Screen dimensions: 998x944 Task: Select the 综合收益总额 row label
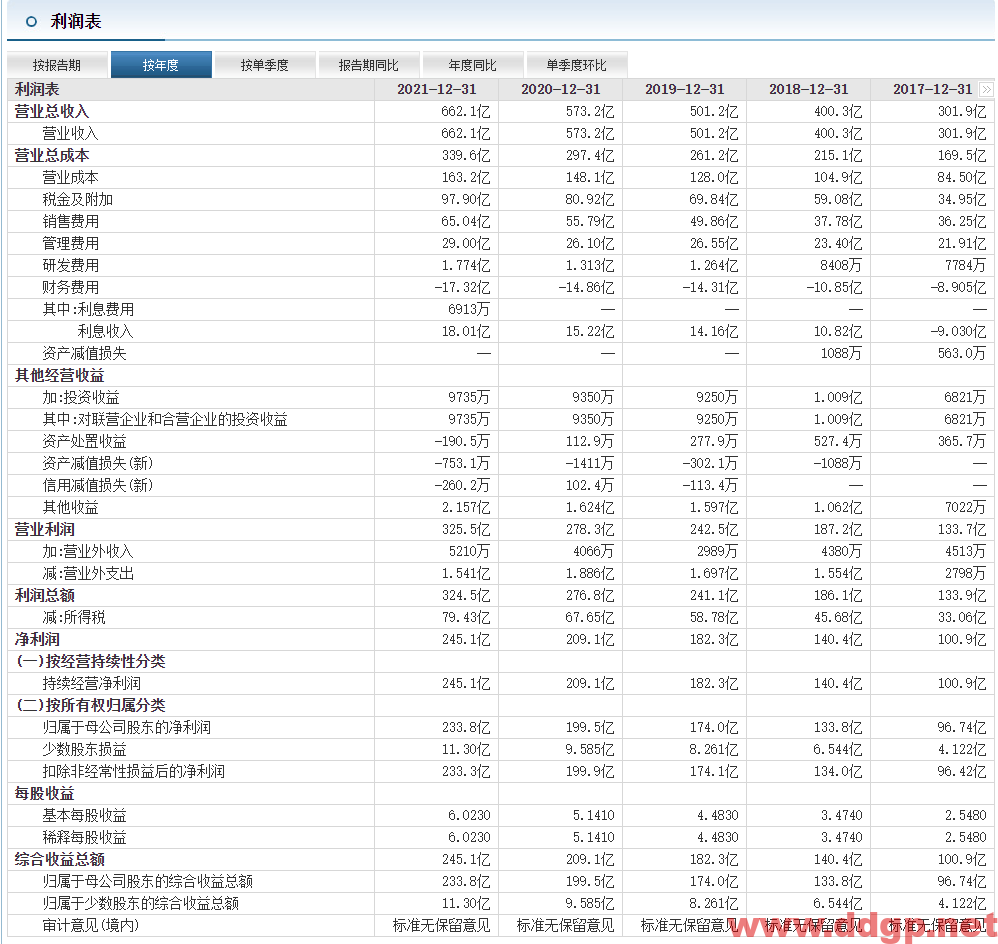coord(59,859)
